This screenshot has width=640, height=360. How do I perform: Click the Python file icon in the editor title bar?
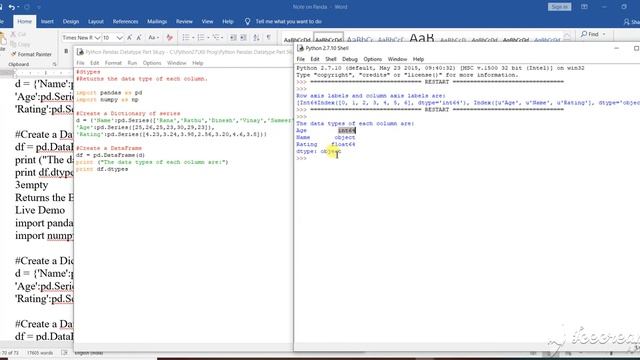click(x=80, y=52)
